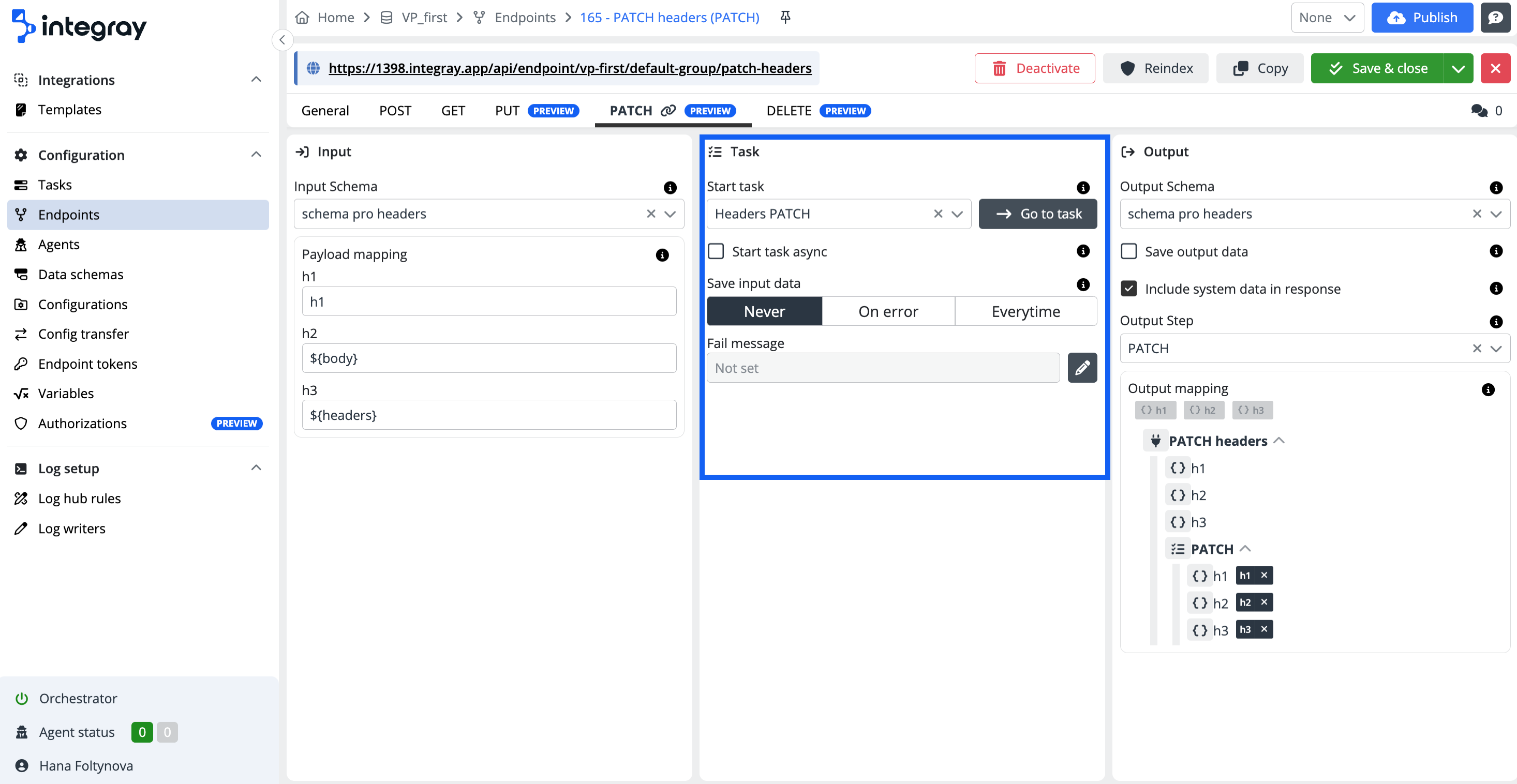This screenshot has width=1517, height=784.
Task: Collapse sidebar with the left arrow icon
Action: [x=282, y=40]
